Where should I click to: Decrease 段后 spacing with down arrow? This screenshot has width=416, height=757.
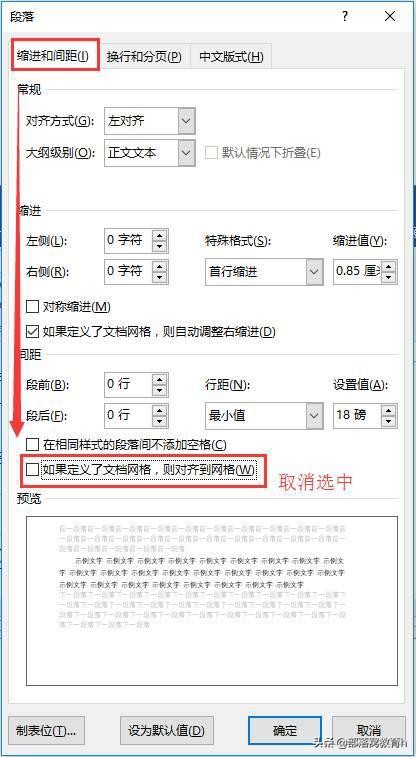pos(161,421)
